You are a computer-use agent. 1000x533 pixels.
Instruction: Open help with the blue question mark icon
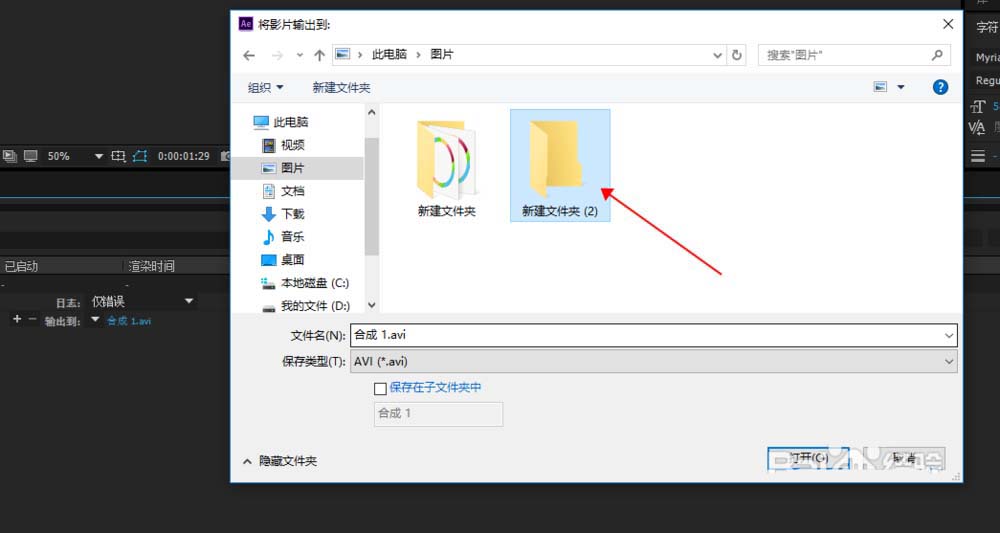coord(940,87)
